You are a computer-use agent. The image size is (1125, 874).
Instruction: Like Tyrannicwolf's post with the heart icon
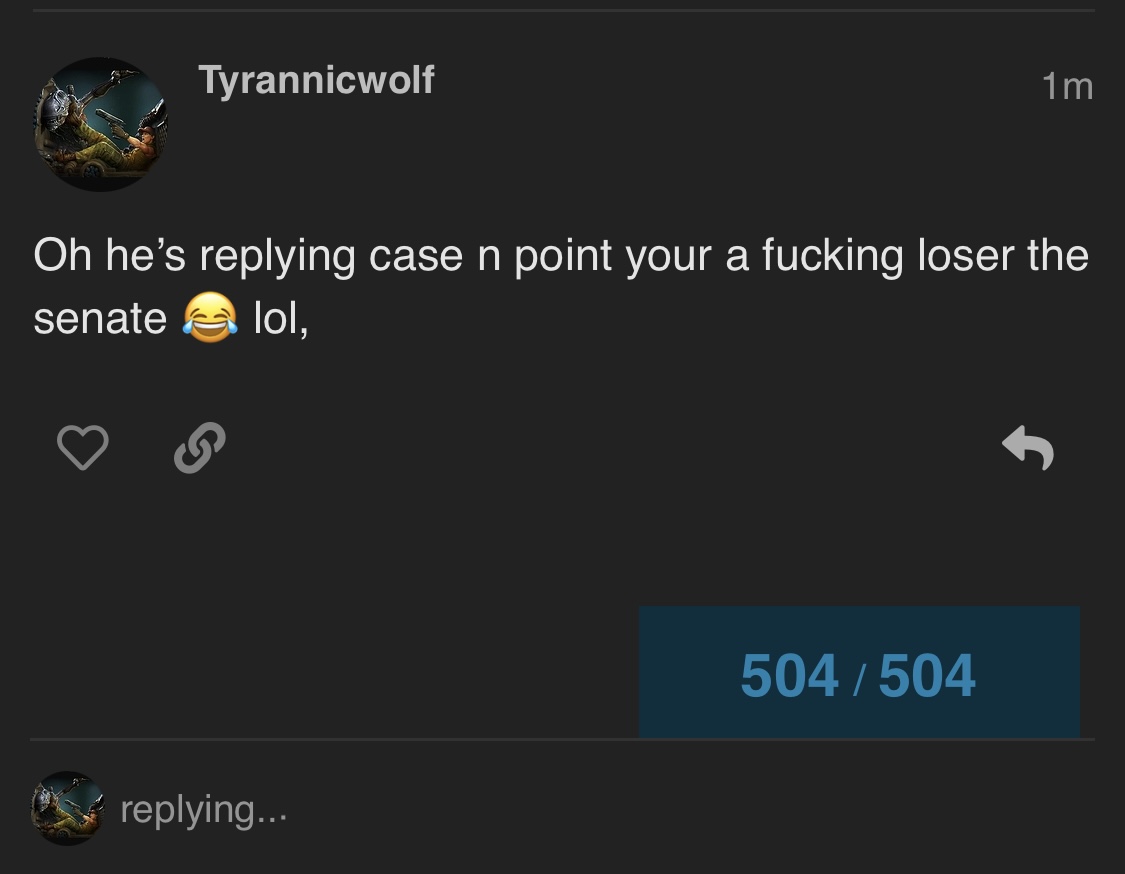(x=83, y=447)
